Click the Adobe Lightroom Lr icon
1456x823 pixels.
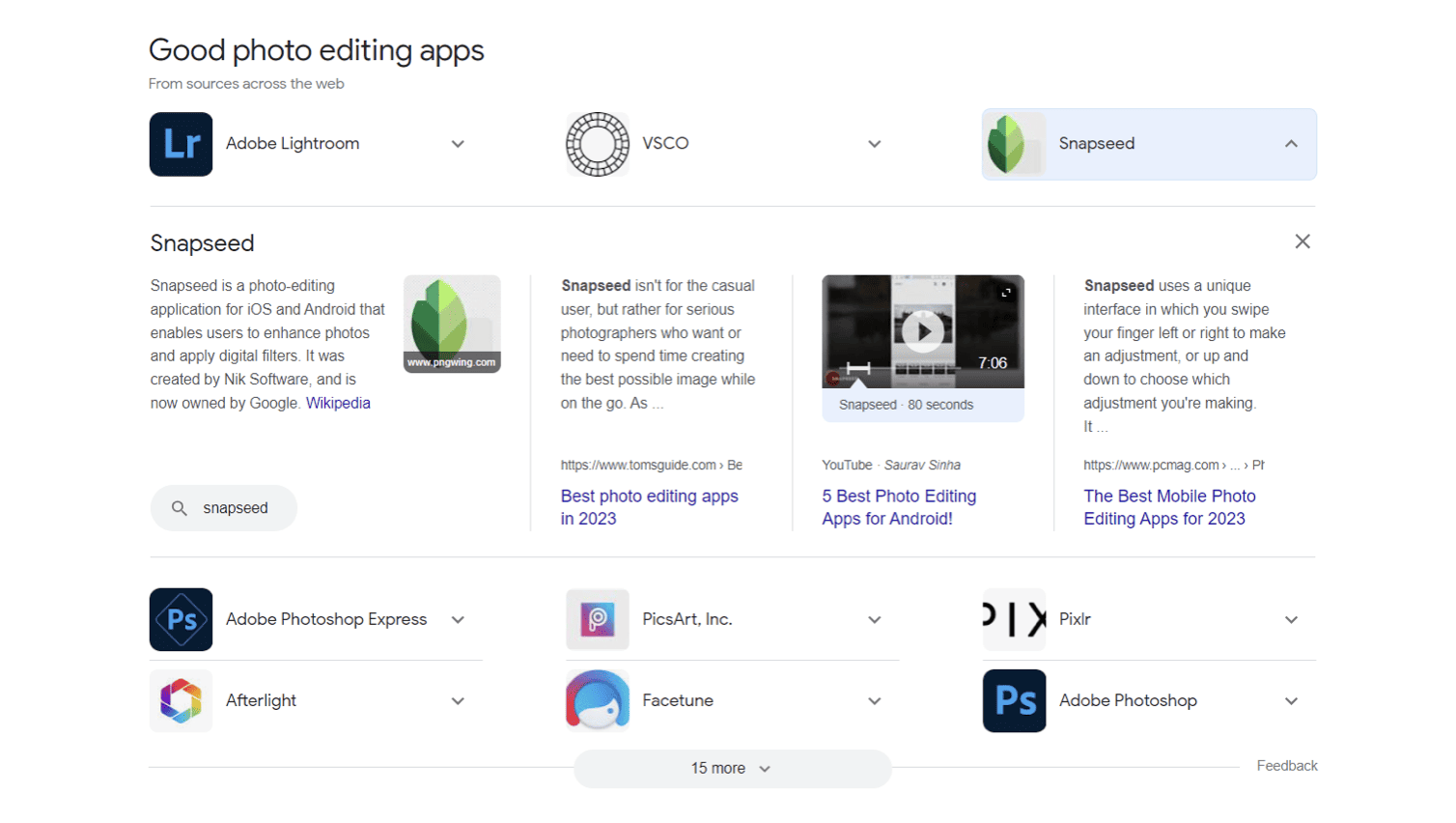click(x=181, y=144)
